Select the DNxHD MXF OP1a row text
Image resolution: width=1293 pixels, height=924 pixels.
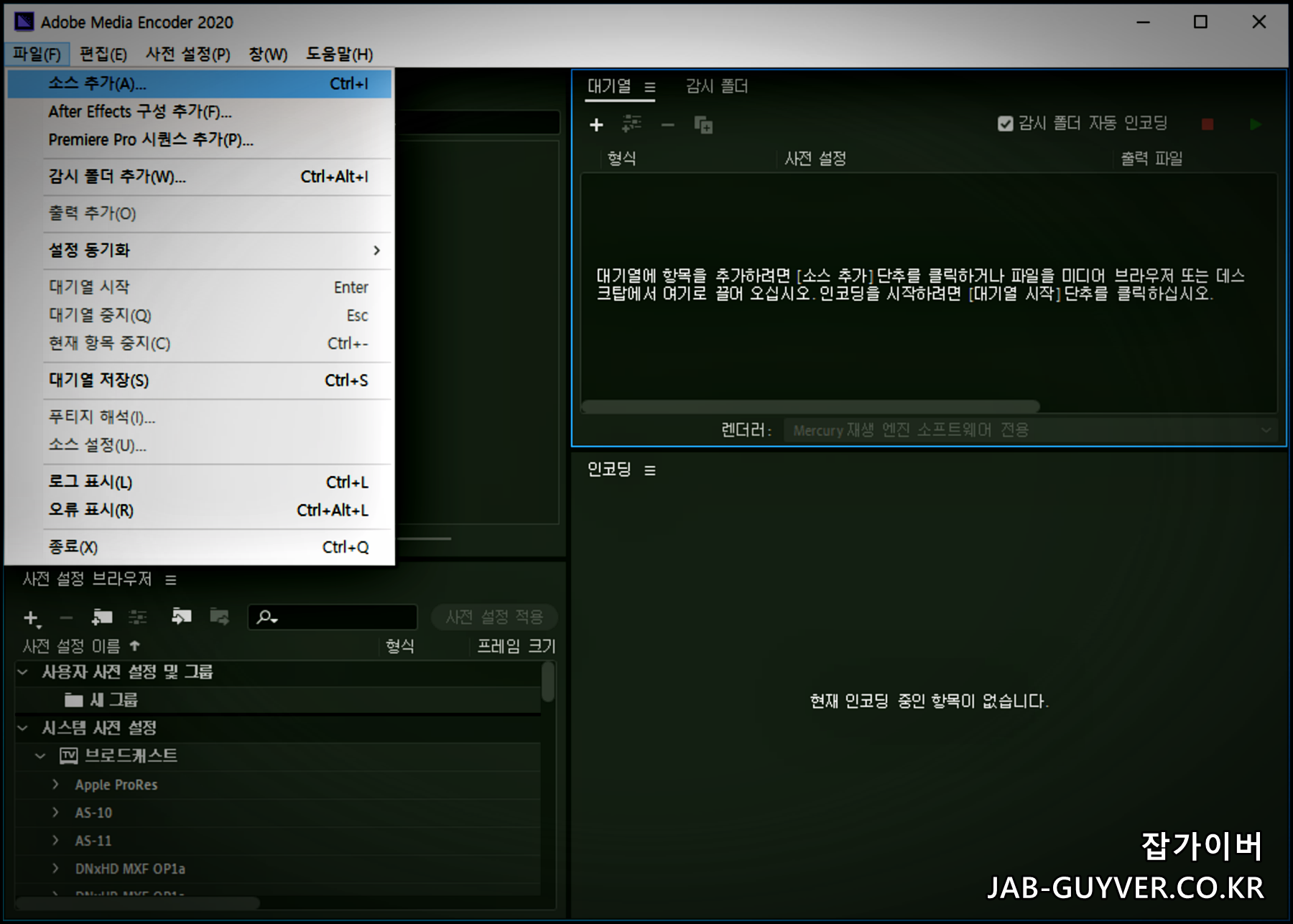pos(130,869)
